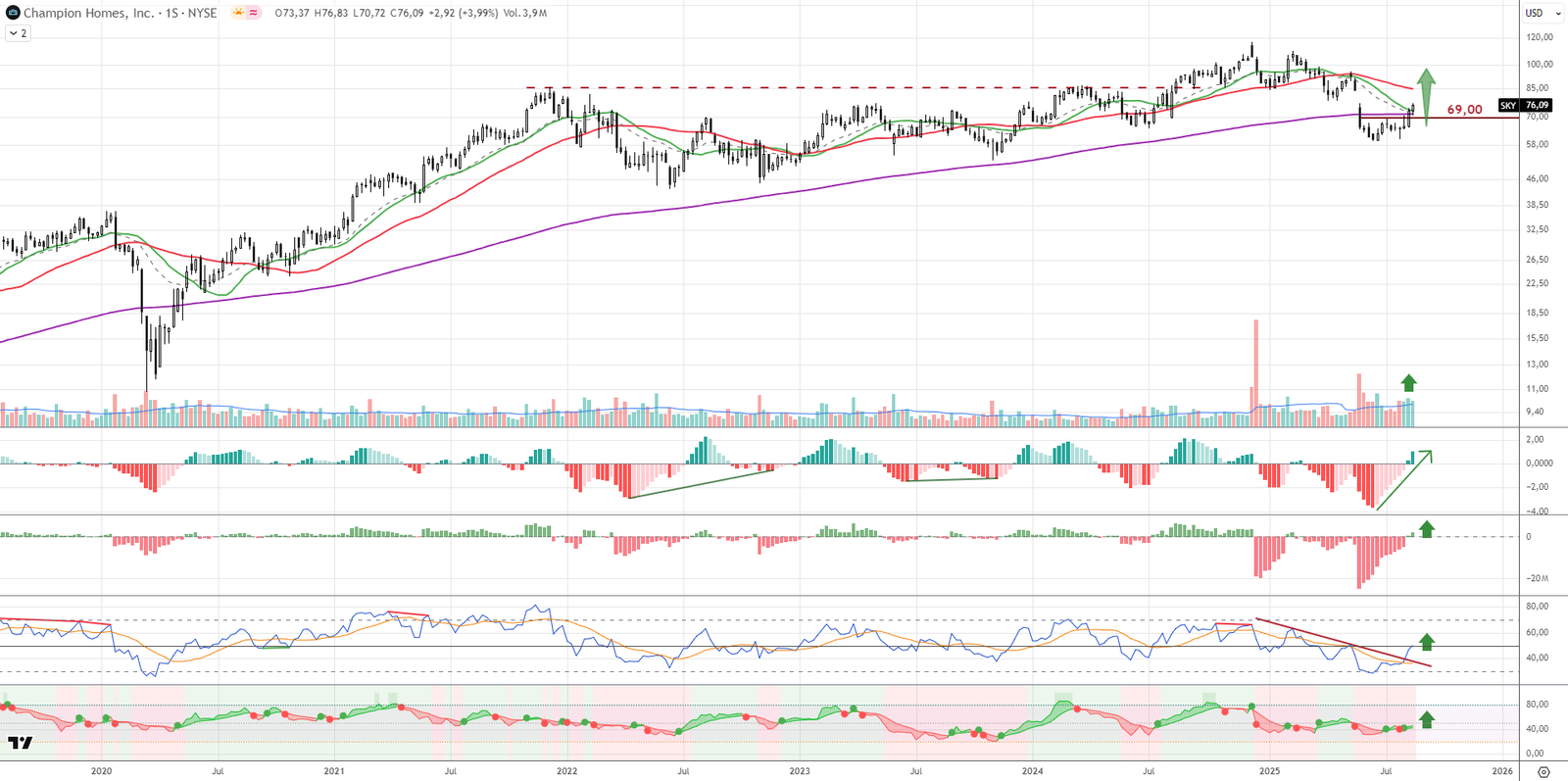Viewport: 1568px width, 781px height.
Task: Collapse the indicator legend with the 2 chevron
Action: [x=18, y=33]
